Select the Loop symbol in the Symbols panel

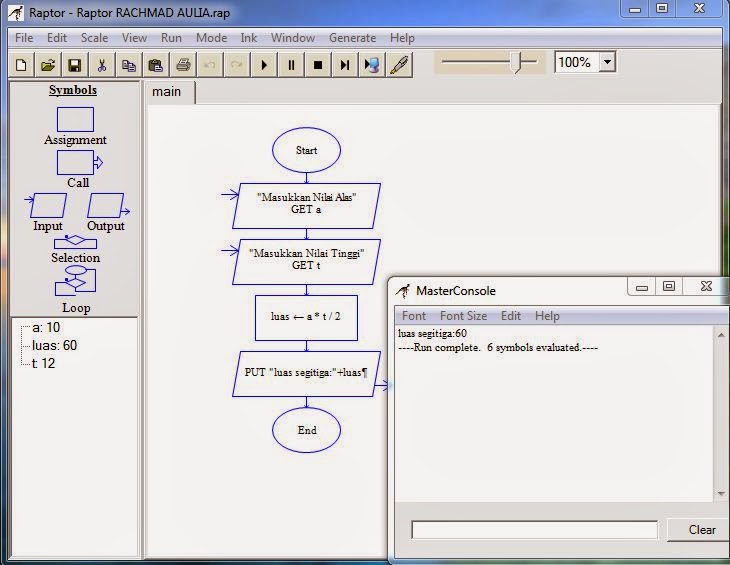[x=75, y=281]
